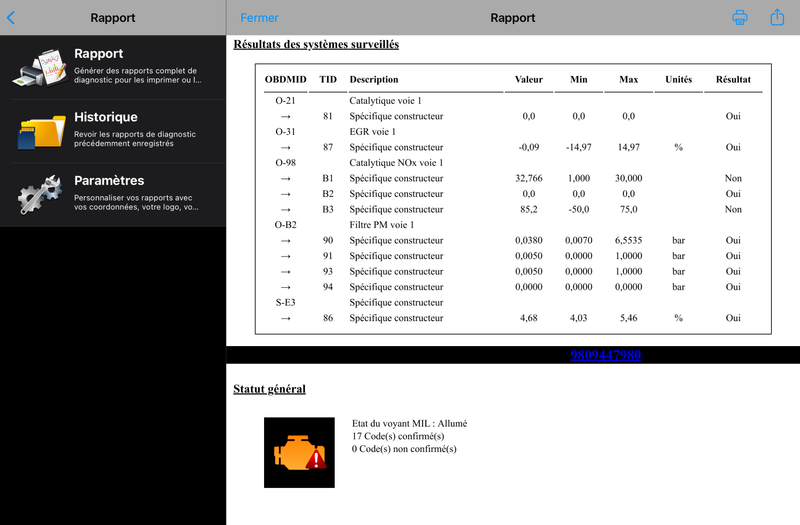Click the Statut général heading
The image size is (800, 525).
(269, 389)
